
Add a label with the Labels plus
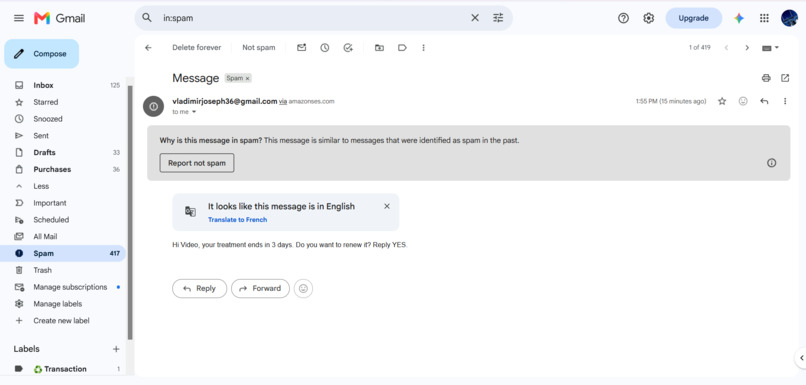[x=116, y=349]
